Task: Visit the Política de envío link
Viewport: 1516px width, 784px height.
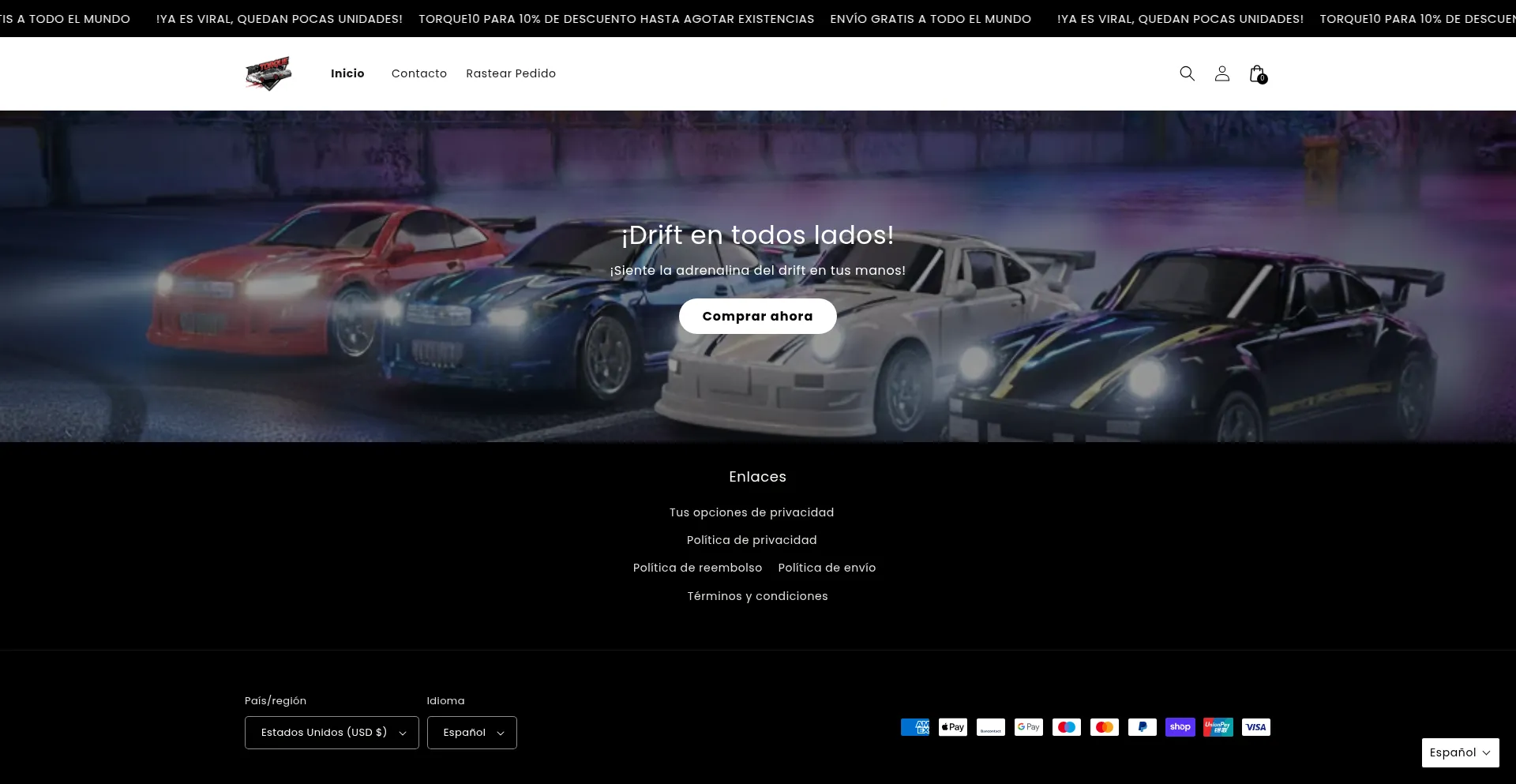Action: [827, 568]
